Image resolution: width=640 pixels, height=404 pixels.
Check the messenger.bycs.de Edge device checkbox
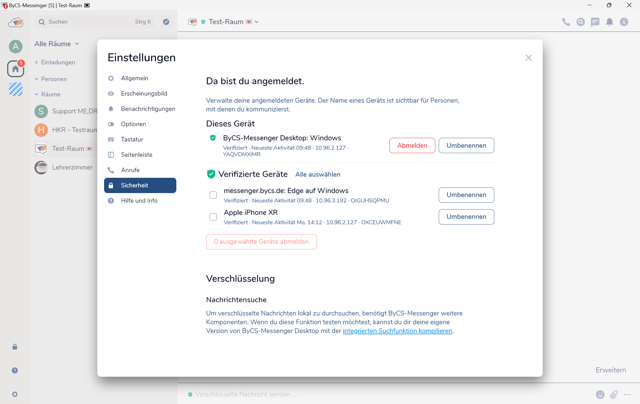[x=213, y=195]
